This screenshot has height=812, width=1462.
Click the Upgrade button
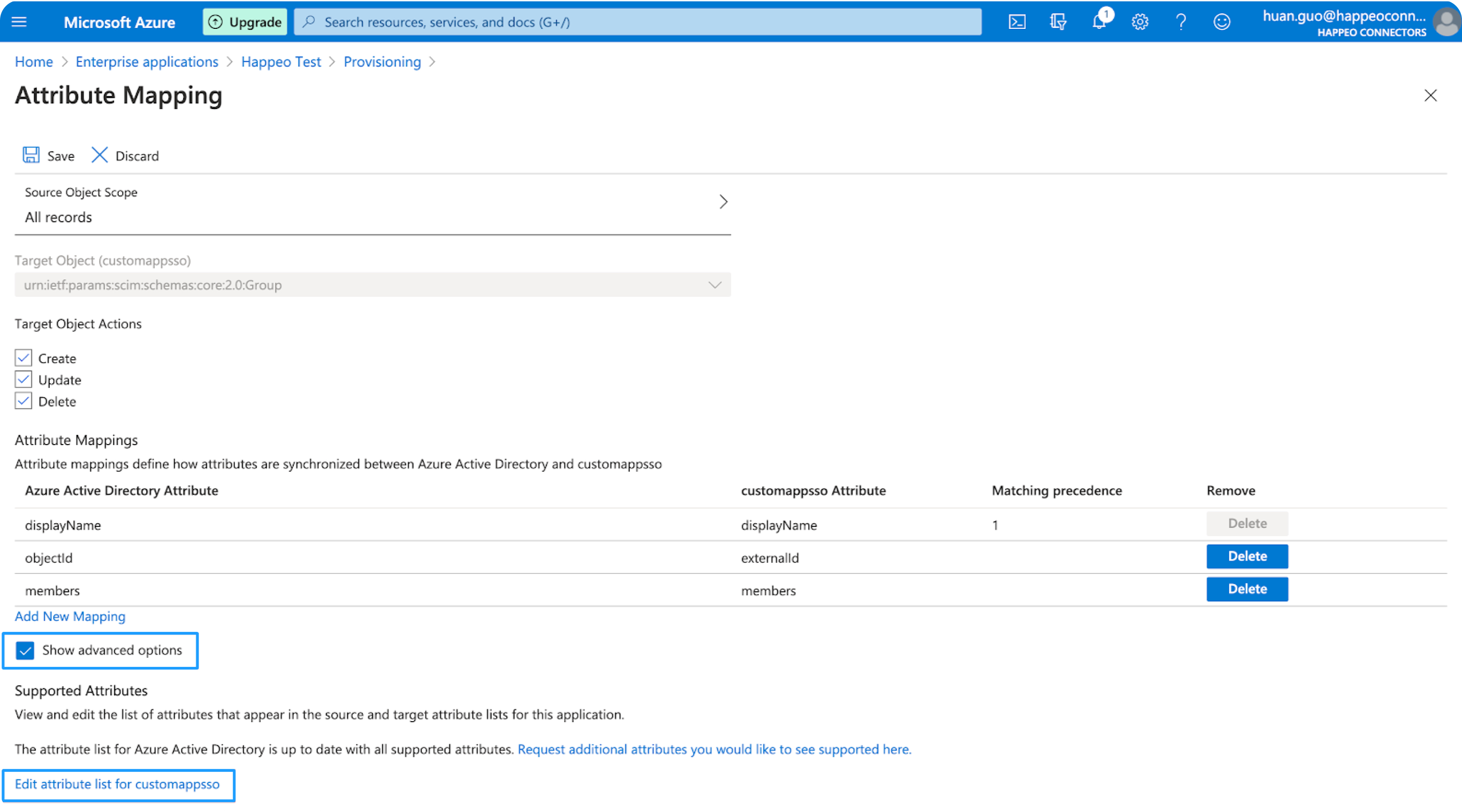(245, 21)
